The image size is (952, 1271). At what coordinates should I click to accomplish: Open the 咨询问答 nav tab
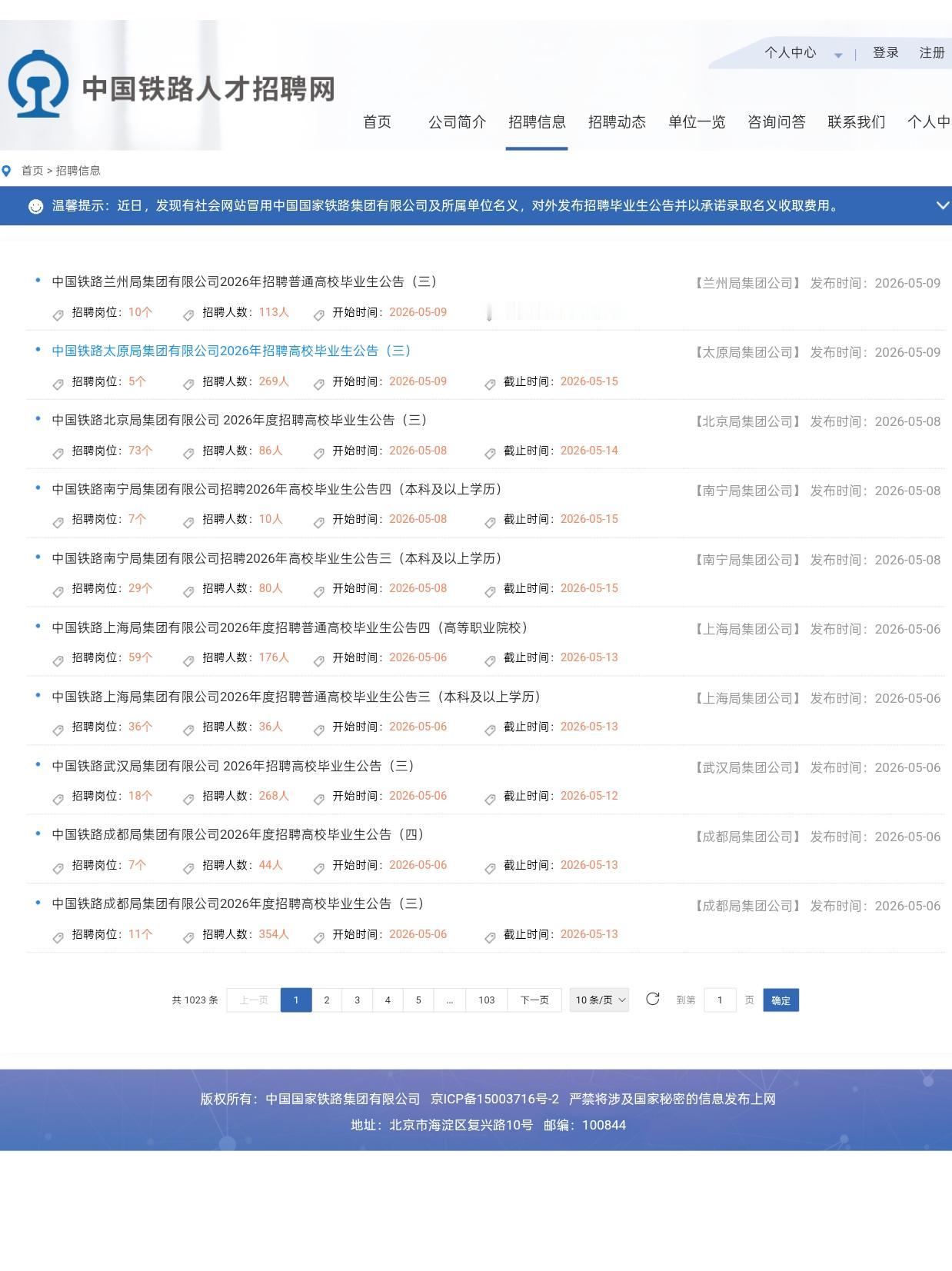tap(777, 121)
